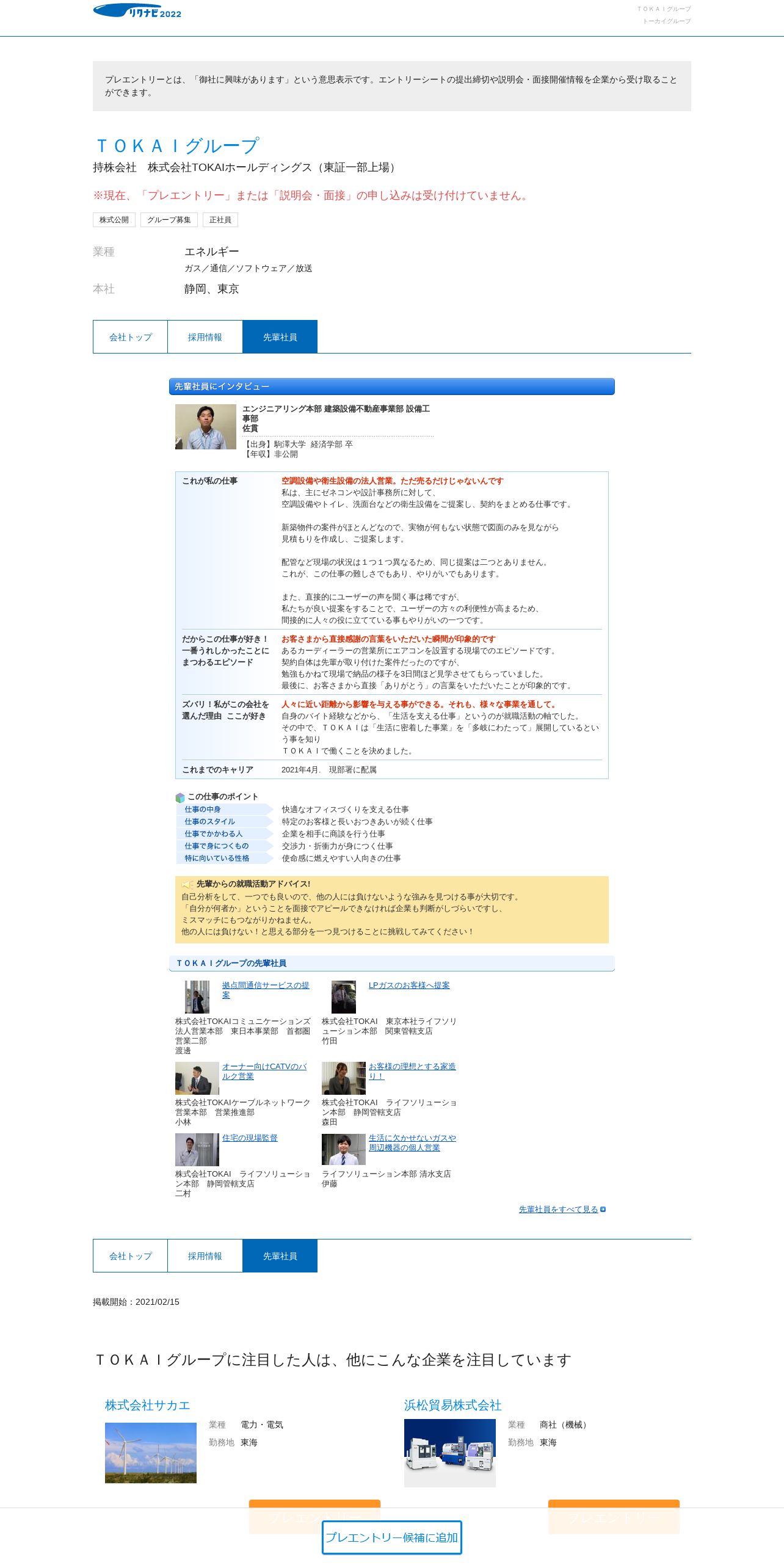The width and height of the screenshot is (784, 1568).
Task: Click プレエントリー候補に追加 button
Action: [x=392, y=1537]
